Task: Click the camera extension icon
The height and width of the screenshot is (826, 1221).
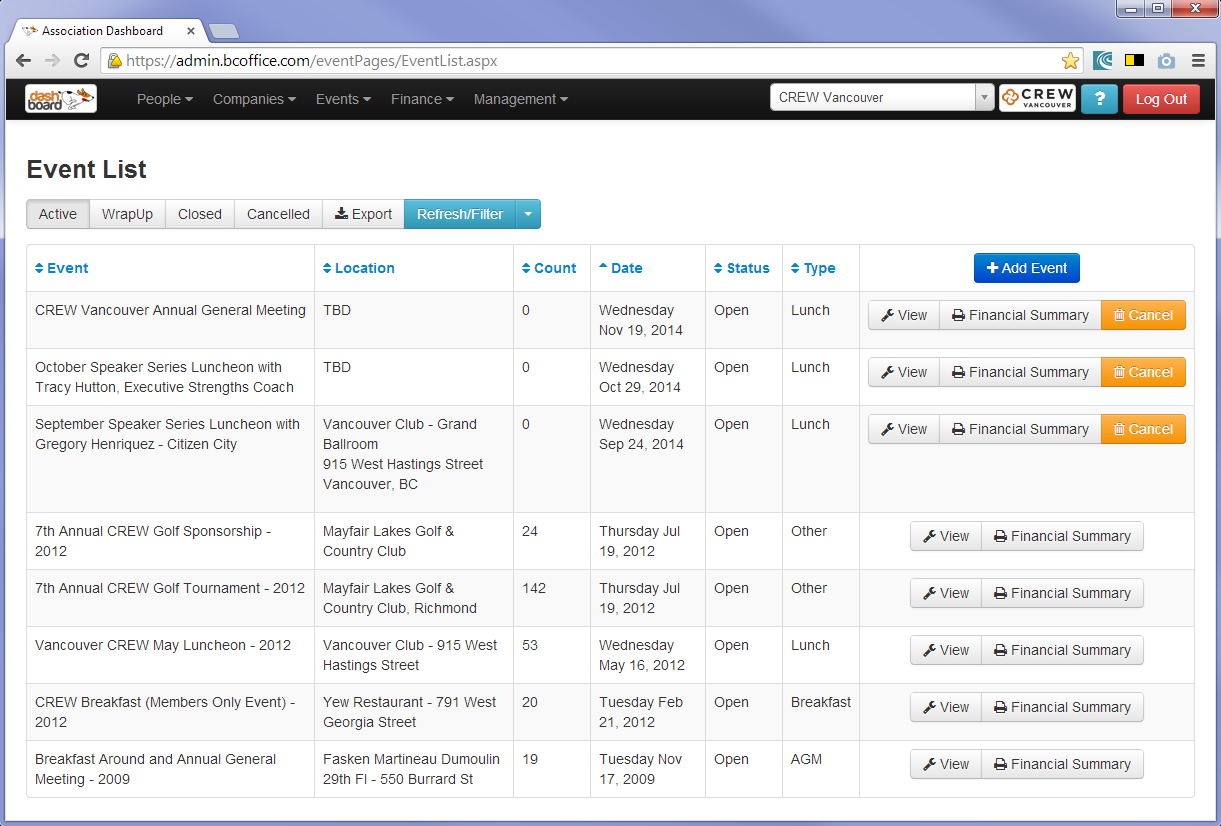Action: pos(1166,61)
